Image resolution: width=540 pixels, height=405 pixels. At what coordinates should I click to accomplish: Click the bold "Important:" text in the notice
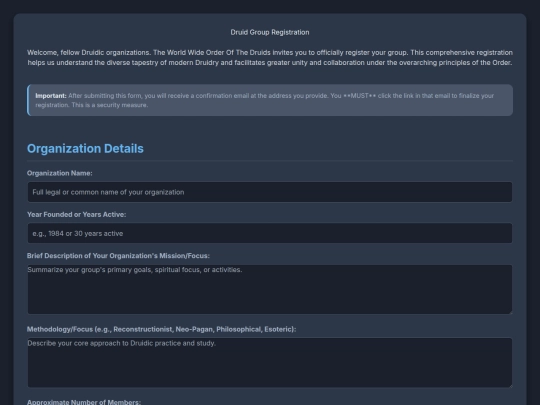(x=51, y=96)
